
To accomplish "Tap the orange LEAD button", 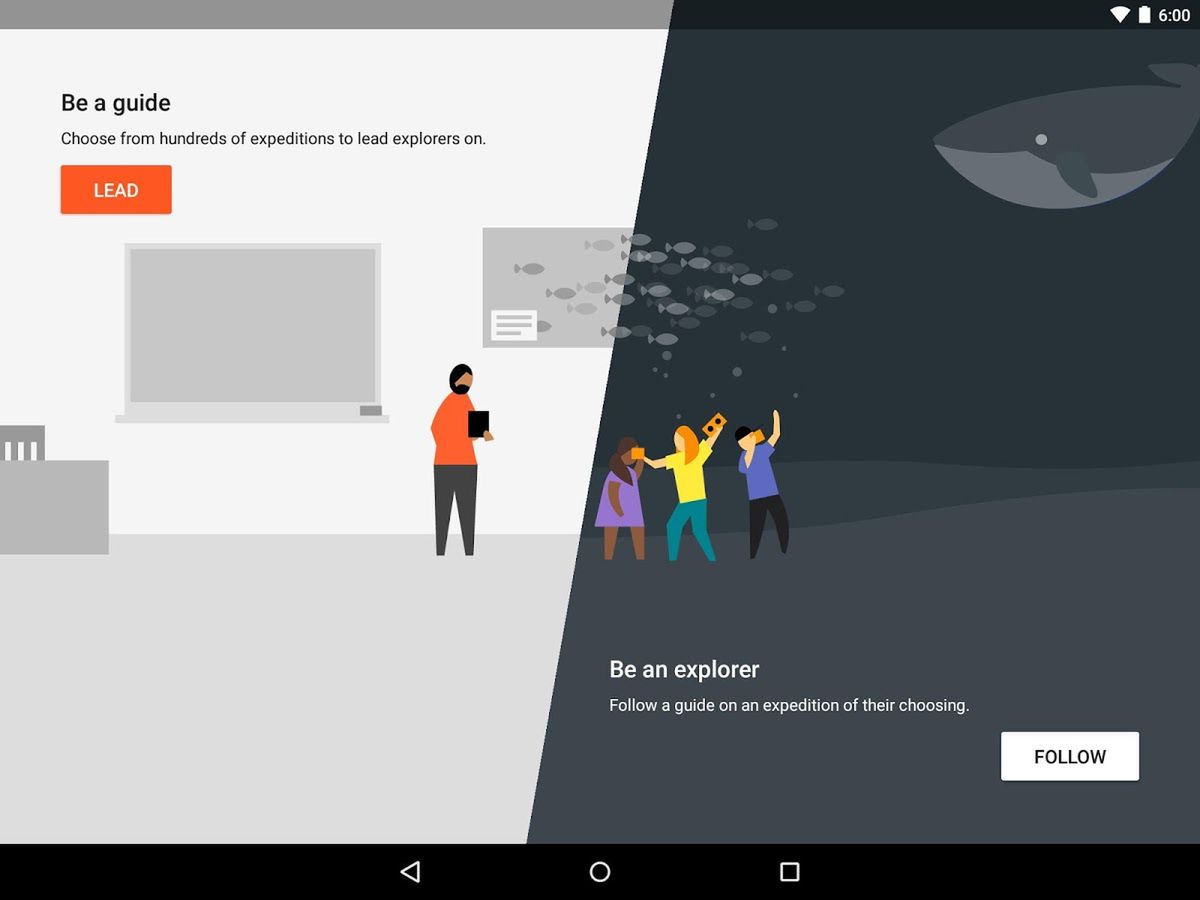I will pyautogui.click(x=116, y=190).
